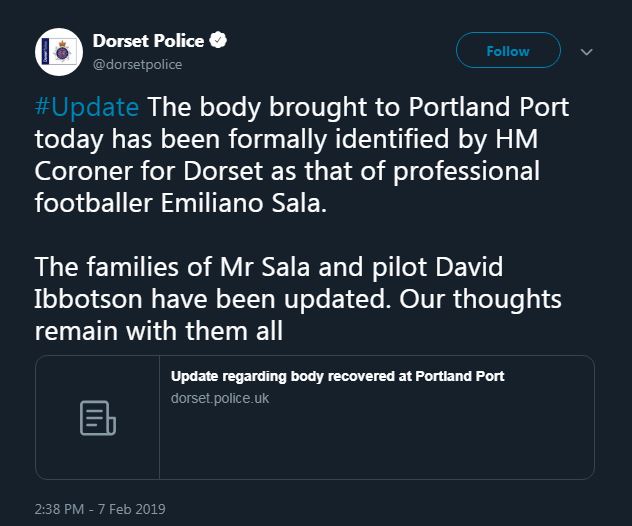Open the Dorset Police display name link
The height and width of the screenshot is (526, 632).
click(148, 41)
